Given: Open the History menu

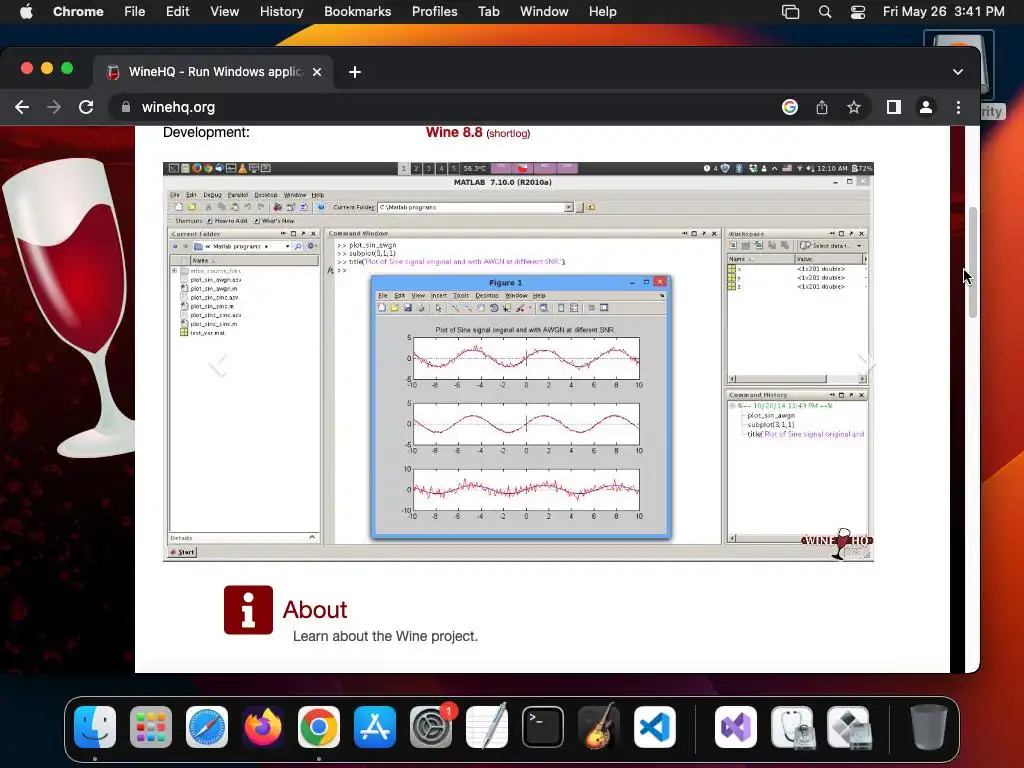Looking at the screenshot, I should (x=281, y=12).
